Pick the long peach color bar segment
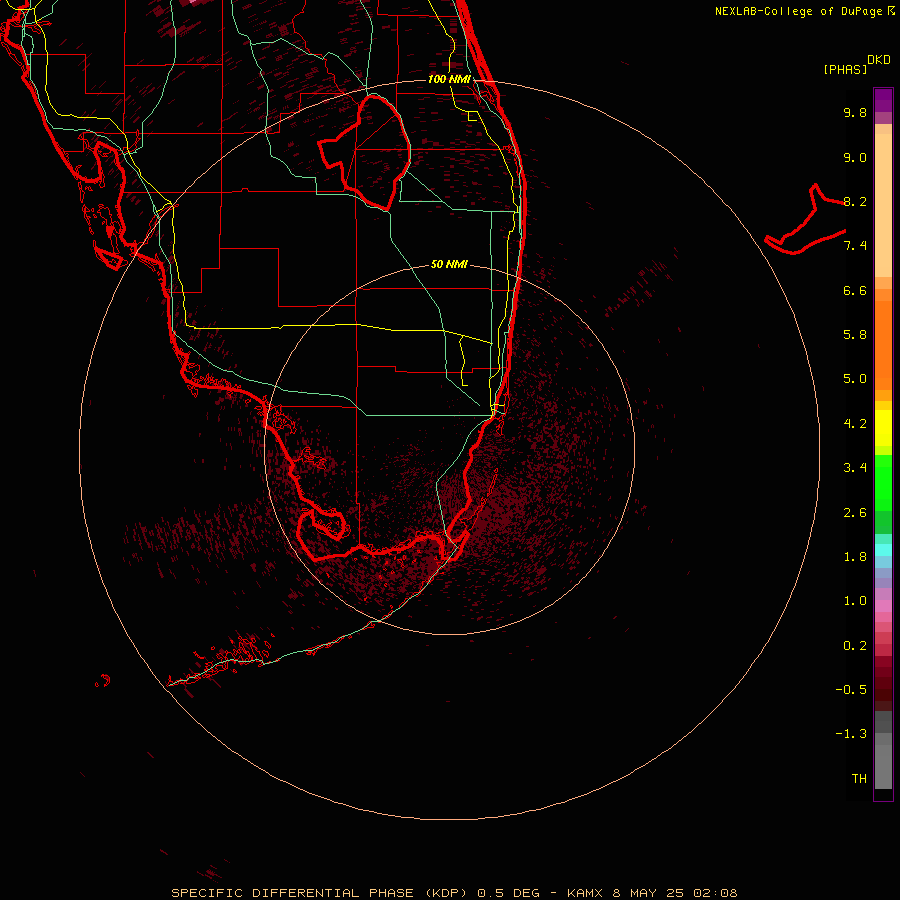Viewport: 900px width, 900px height. 883,205
